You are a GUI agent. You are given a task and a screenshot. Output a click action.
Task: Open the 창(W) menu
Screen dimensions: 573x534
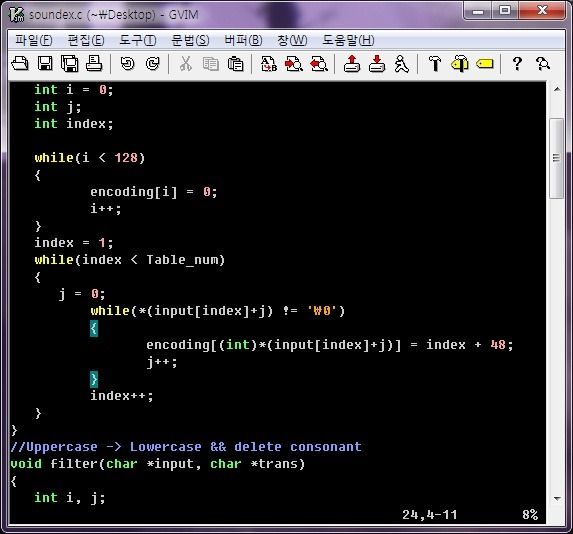click(292, 40)
